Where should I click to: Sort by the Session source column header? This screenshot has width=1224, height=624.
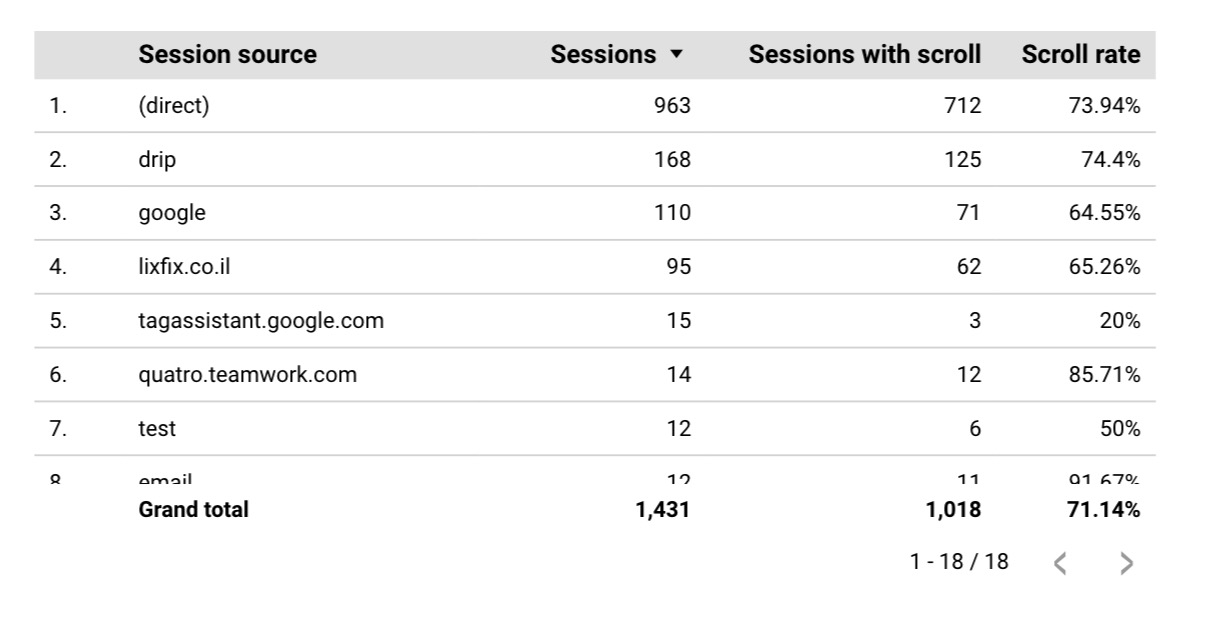pos(227,55)
